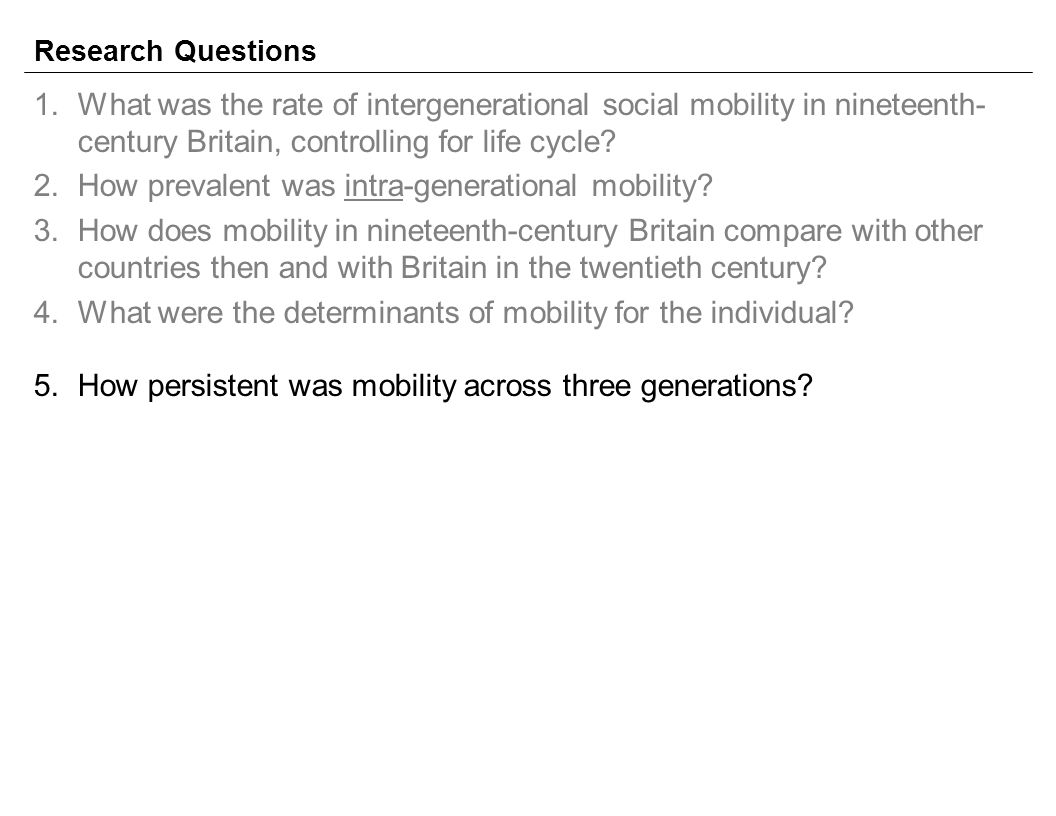
Task: Click the word "Questions" in the title
Action: pyautogui.click(x=245, y=51)
